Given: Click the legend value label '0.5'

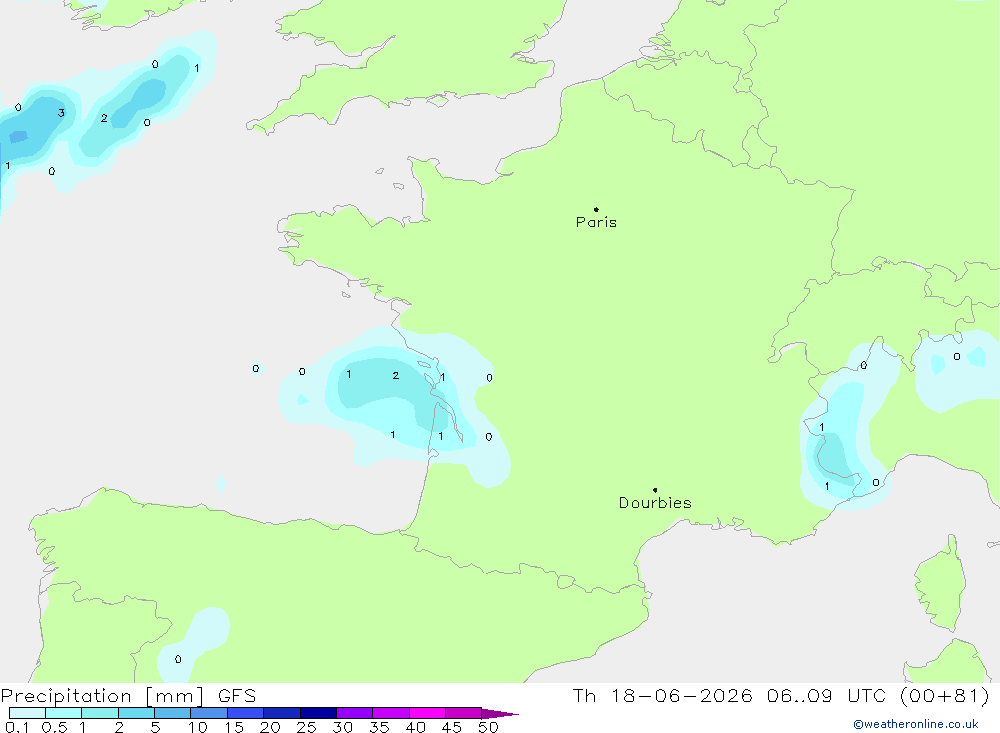Looking at the screenshot, I should tap(54, 727).
